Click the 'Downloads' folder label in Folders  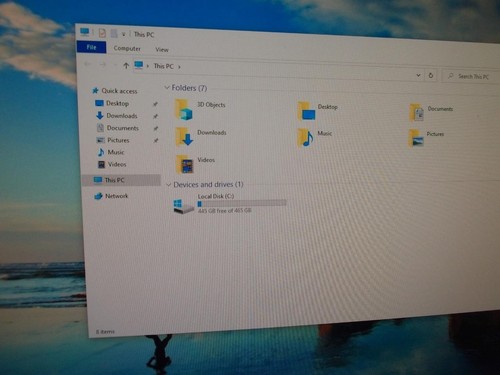(x=212, y=132)
